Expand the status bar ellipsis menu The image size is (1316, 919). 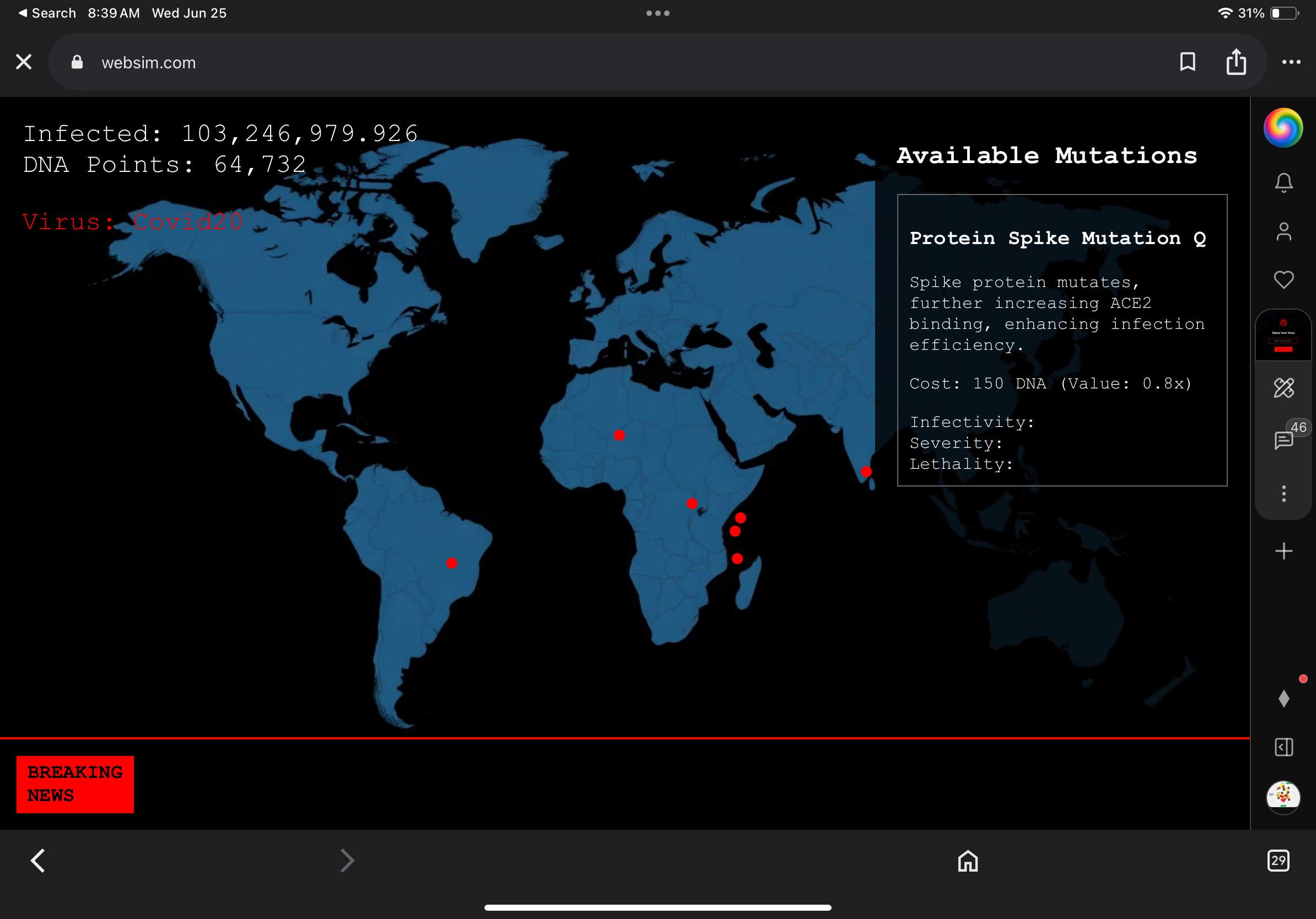657,13
